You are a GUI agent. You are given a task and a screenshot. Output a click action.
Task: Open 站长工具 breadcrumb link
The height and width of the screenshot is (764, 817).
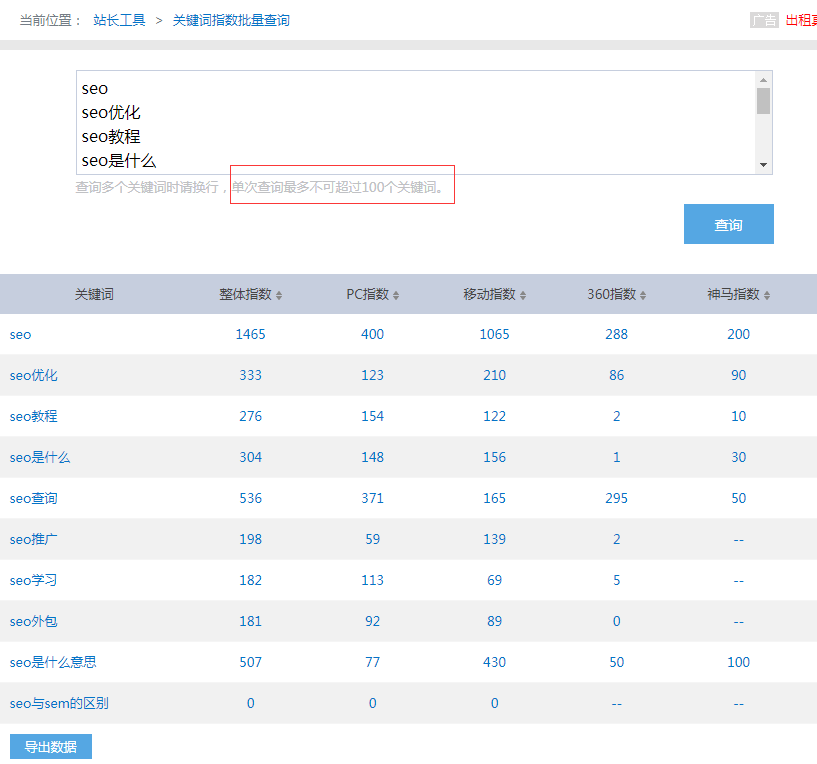click(x=119, y=20)
